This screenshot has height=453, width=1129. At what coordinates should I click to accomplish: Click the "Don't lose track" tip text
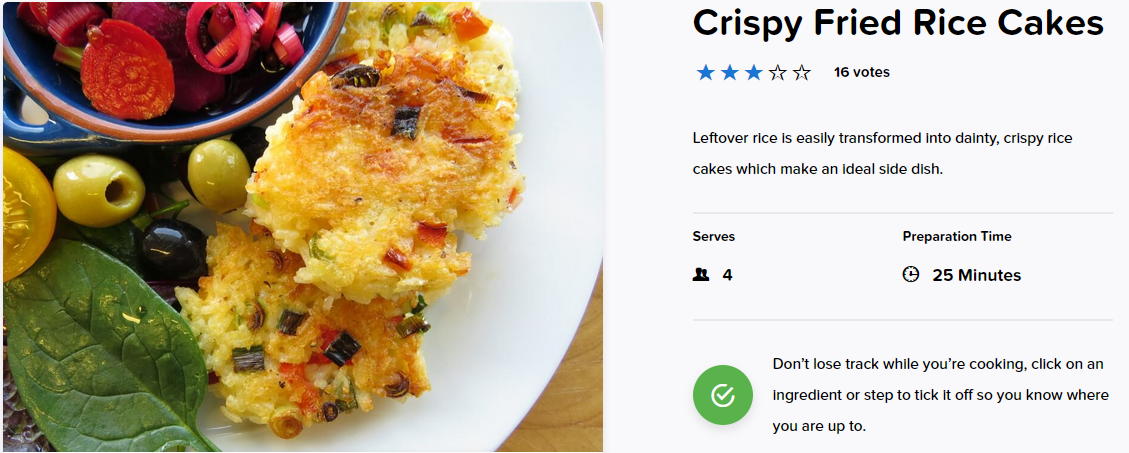[940, 395]
